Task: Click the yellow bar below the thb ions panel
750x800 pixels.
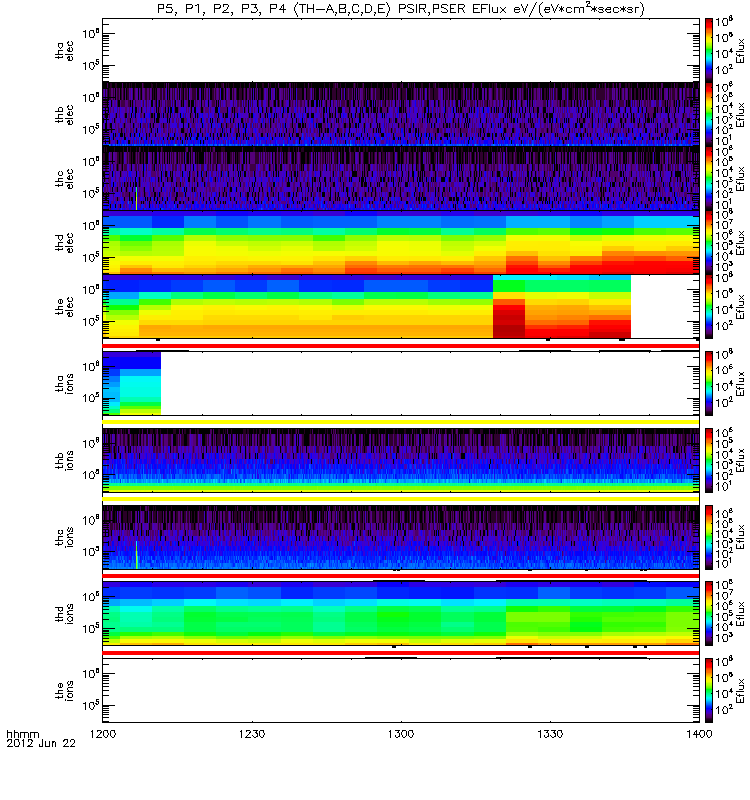Action: click(401, 498)
